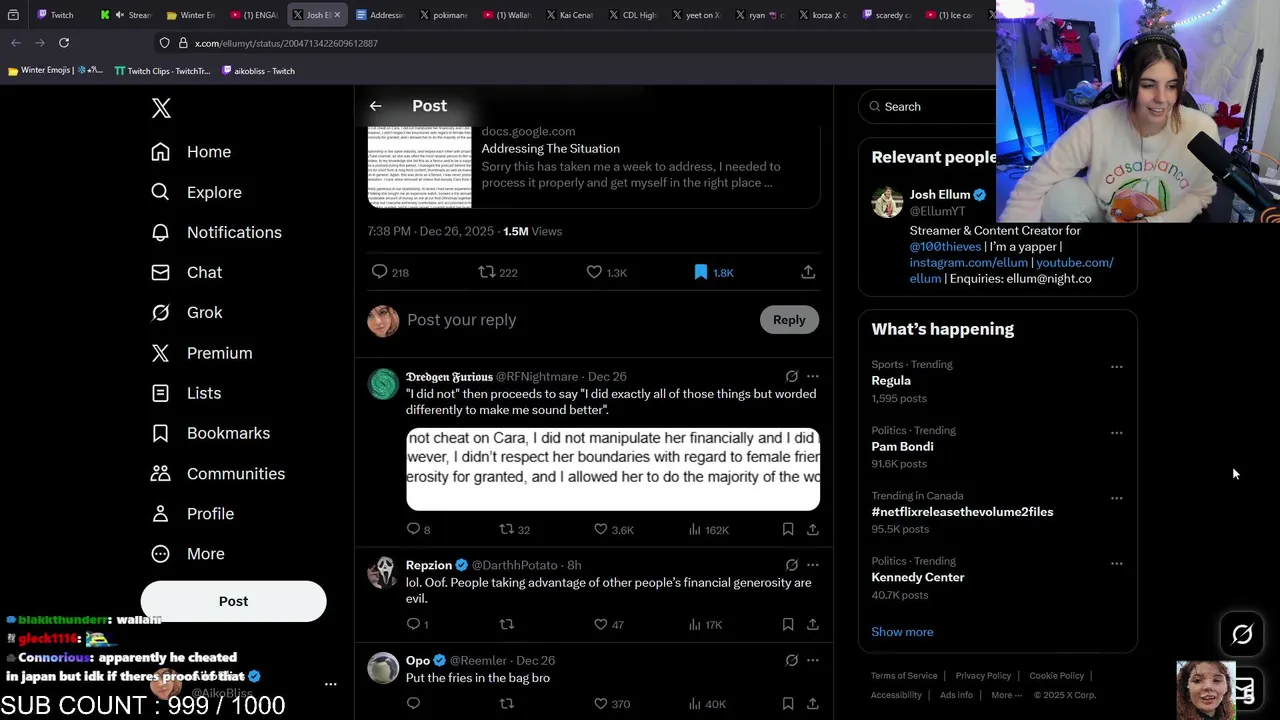The width and height of the screenshot is (1280, 720).
Task: Click repost icon showing 222
Action: [497, 272]
